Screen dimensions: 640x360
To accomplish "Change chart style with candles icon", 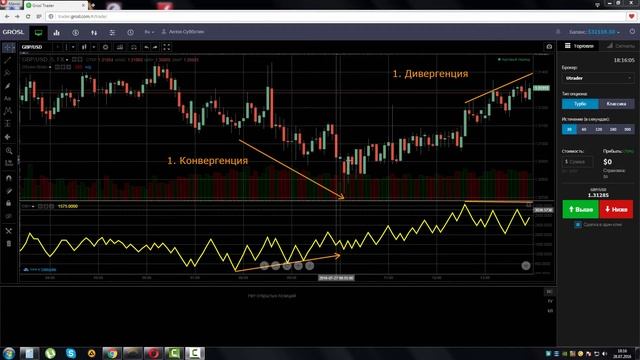I will (x=84, y=47).
